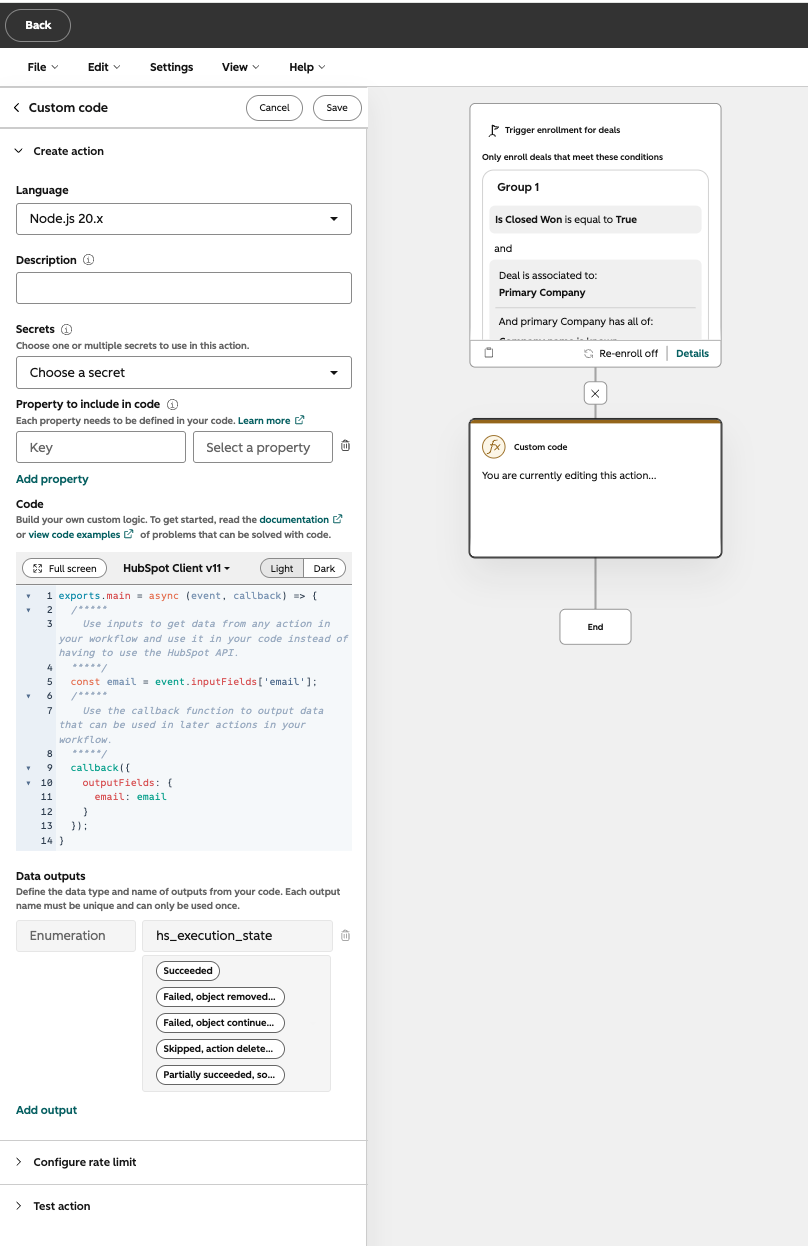The width and height of the screenshot is (808, 1246).
Task: Click the Failed, object continue tag
Action: click(x=221, y=1023)
